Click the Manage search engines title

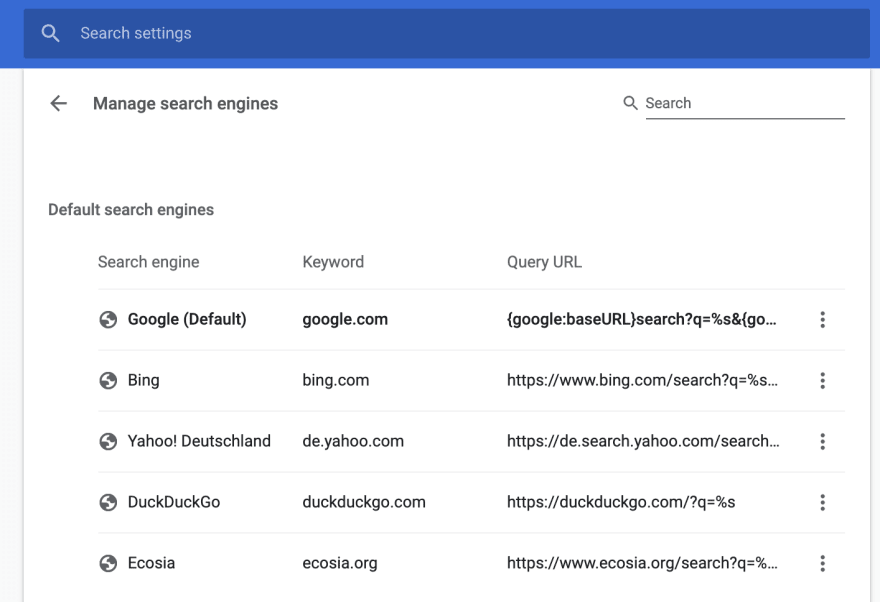click(x=185, y=104)
